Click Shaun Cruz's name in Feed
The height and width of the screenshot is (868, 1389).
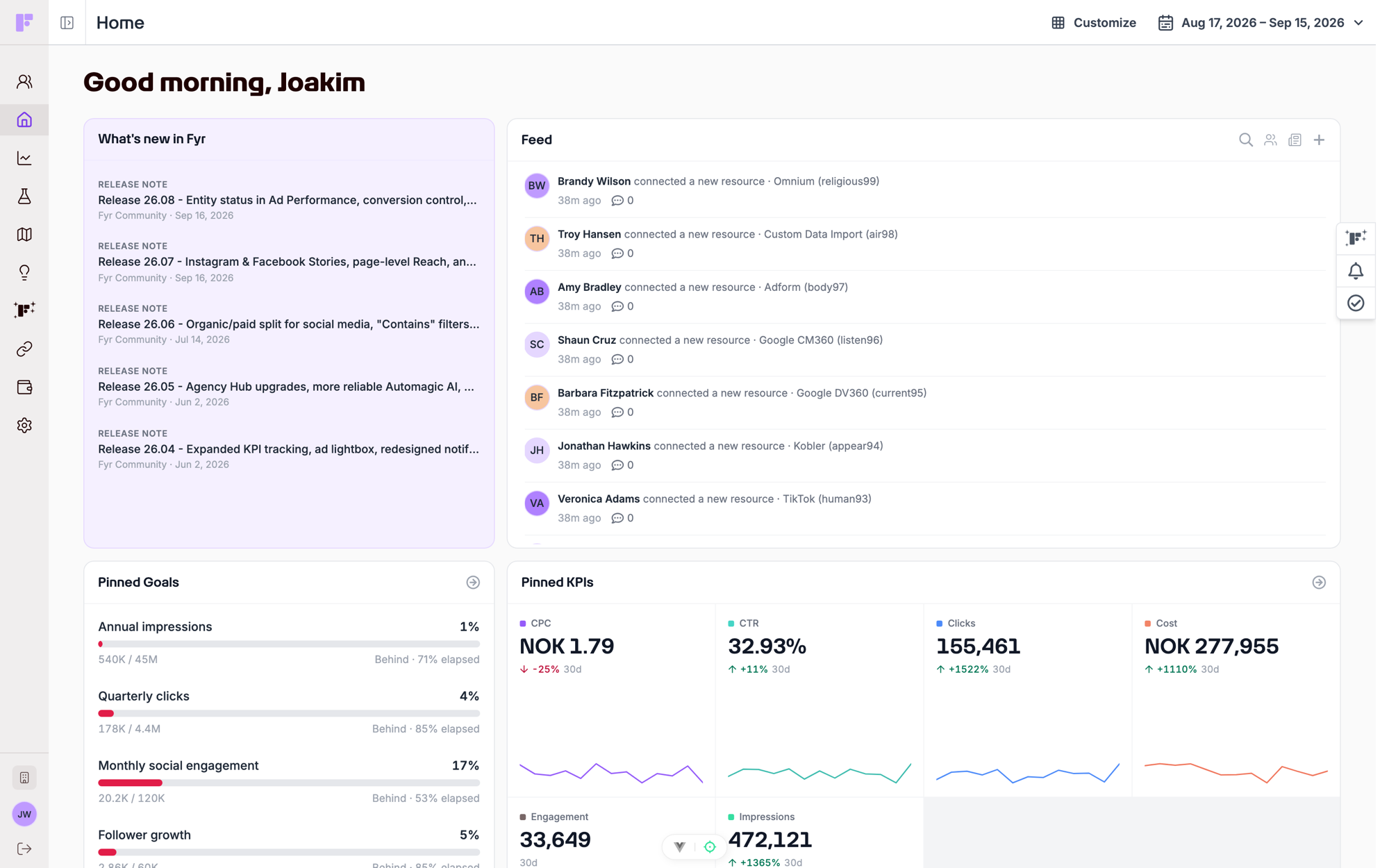click(x=587, y=340)
